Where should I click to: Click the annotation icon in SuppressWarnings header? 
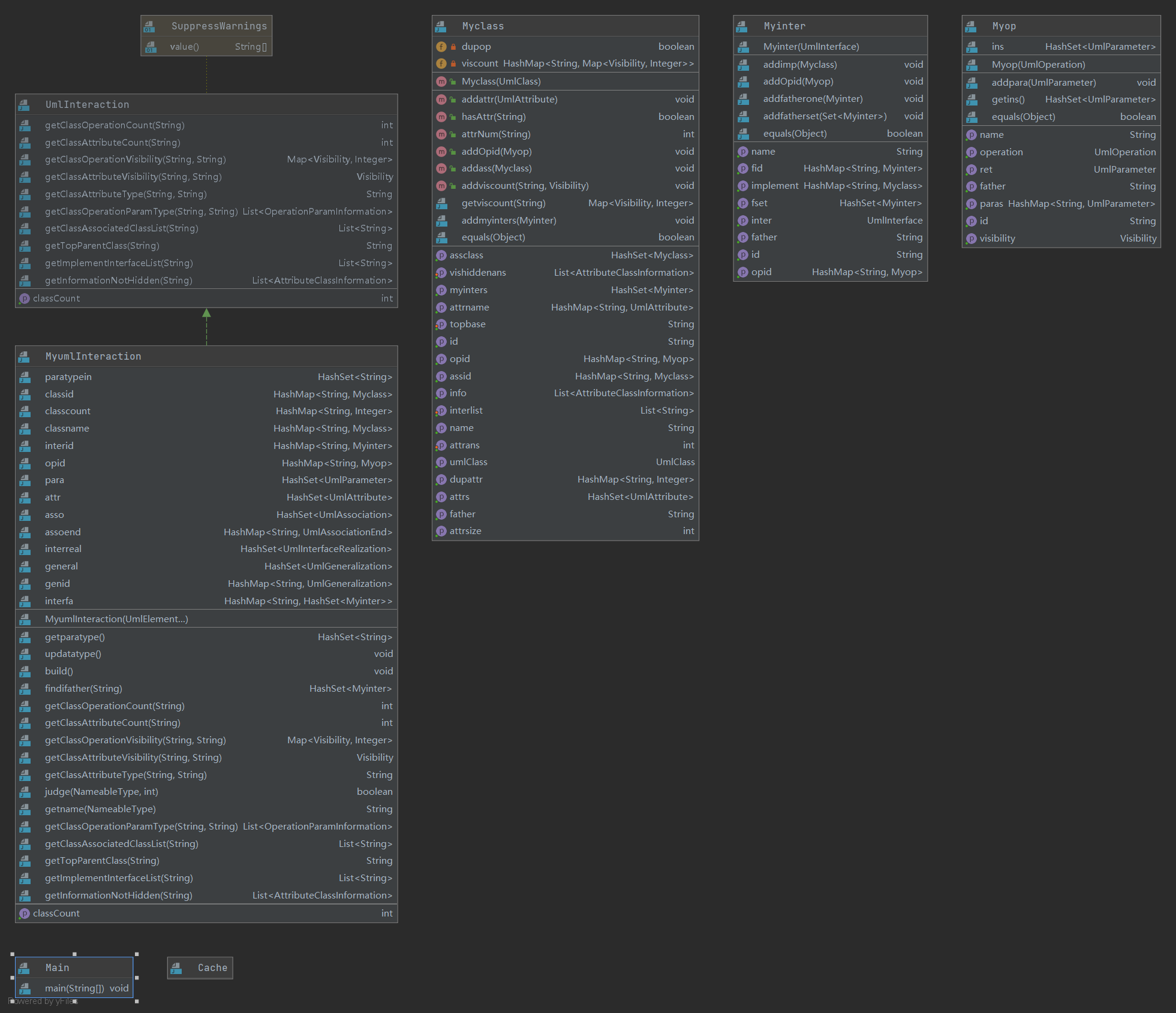click(x=150, y=26)
